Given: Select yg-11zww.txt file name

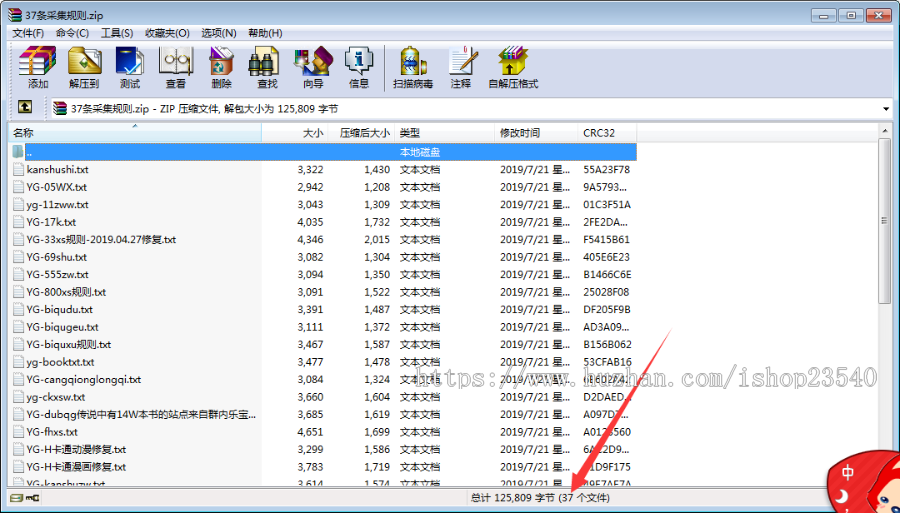Looking at the screenshot, I should pyautogui.click(x=57, y=204).
